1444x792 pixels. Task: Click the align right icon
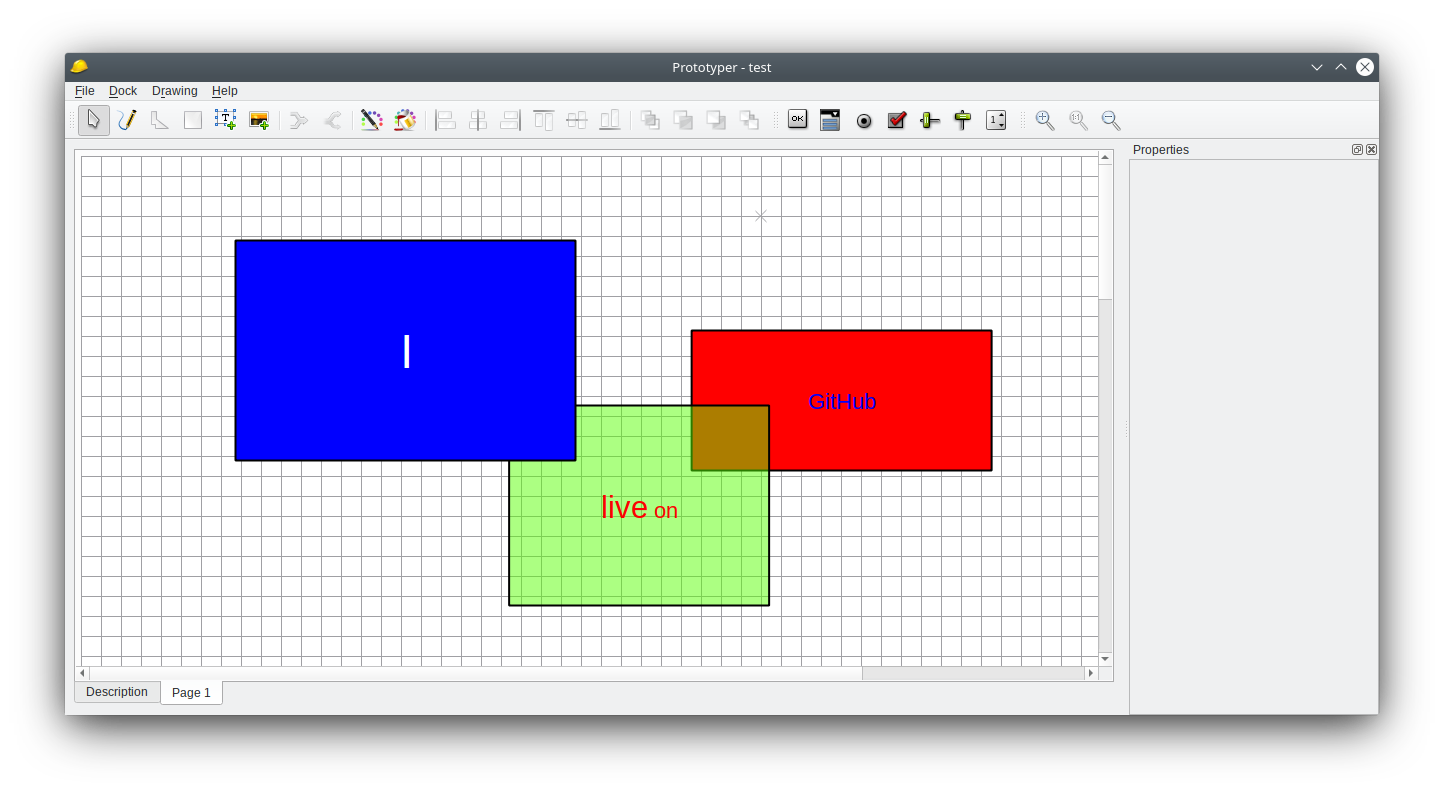[x=511, y=120]
